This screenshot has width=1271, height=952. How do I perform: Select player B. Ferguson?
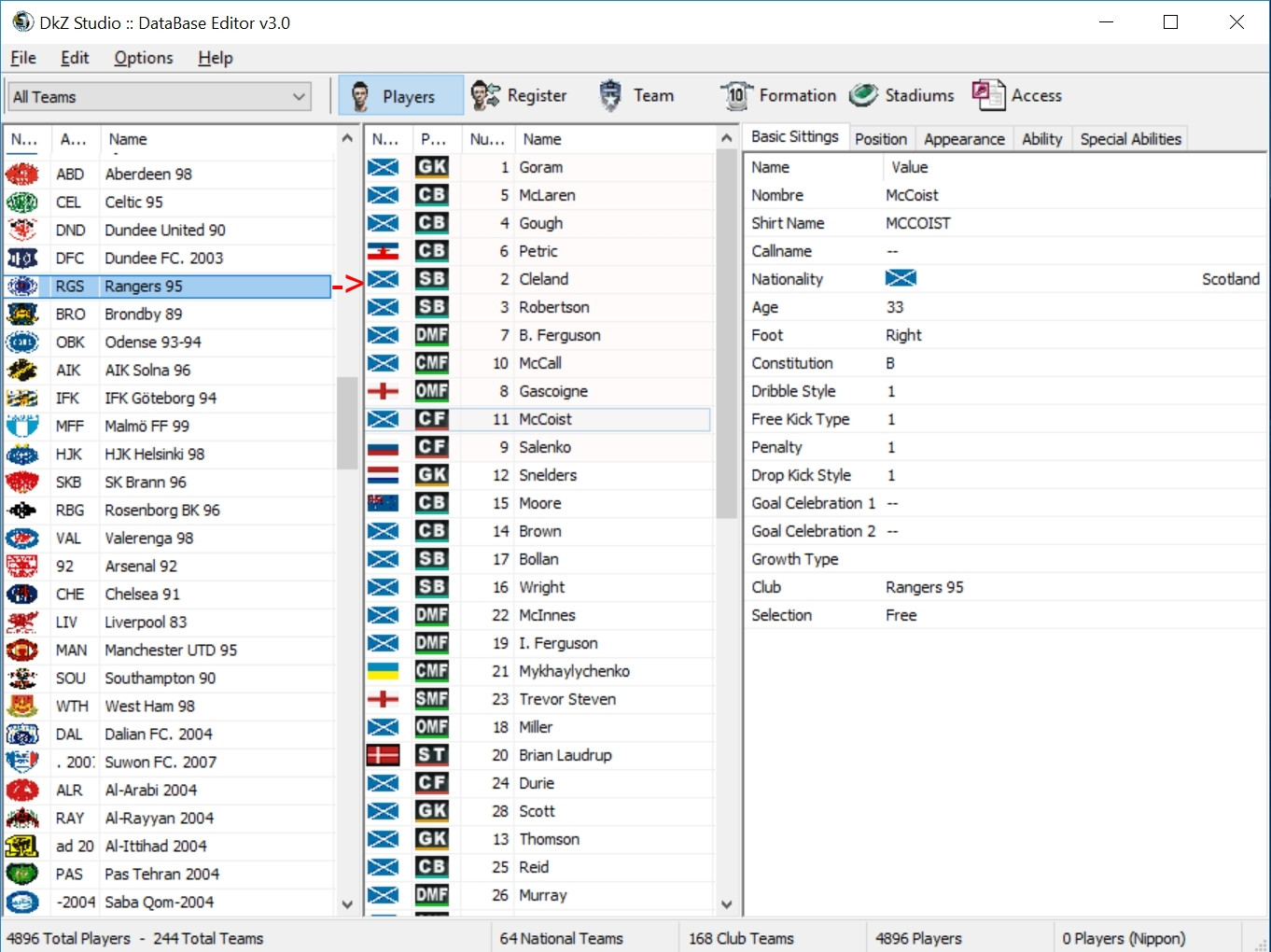point(538,335)
